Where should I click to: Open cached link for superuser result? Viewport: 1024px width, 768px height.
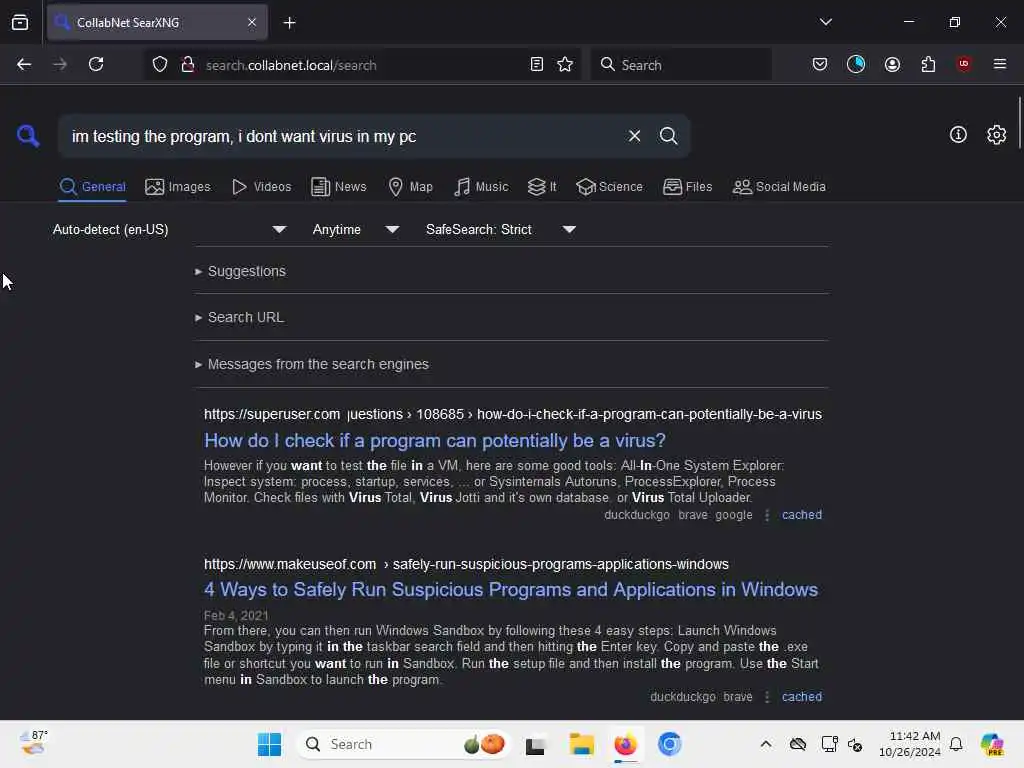pos(801,515)
